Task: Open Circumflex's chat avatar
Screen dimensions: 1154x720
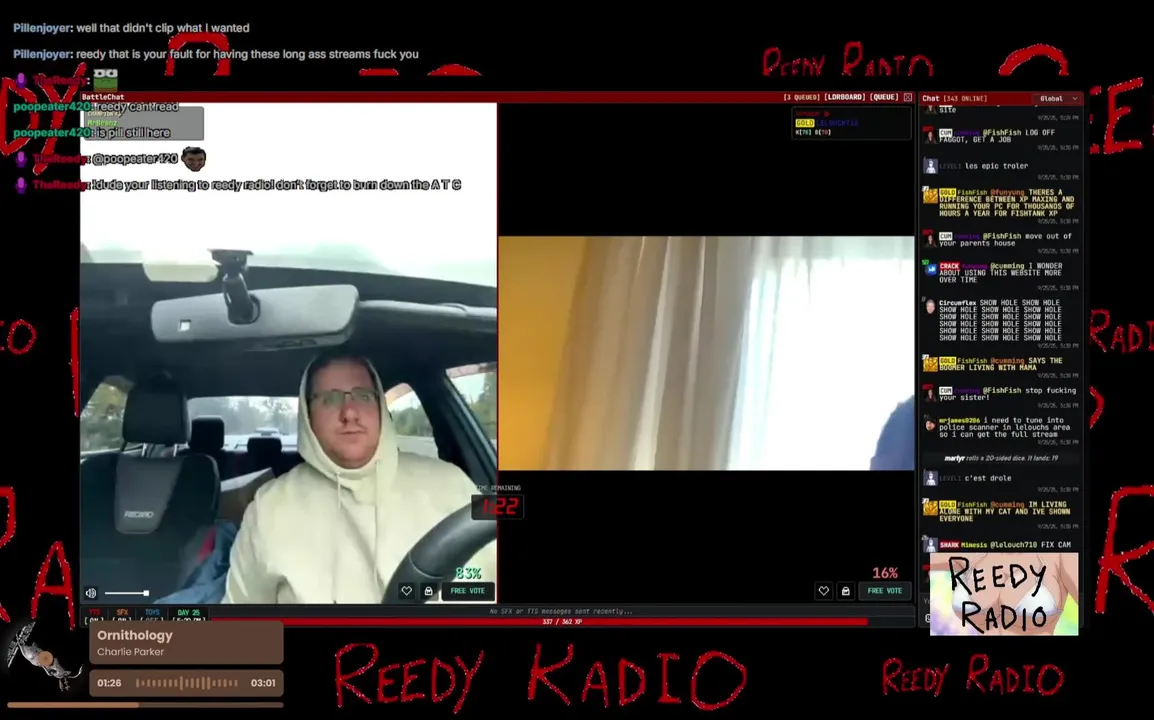Action: (x=931, y=306)
